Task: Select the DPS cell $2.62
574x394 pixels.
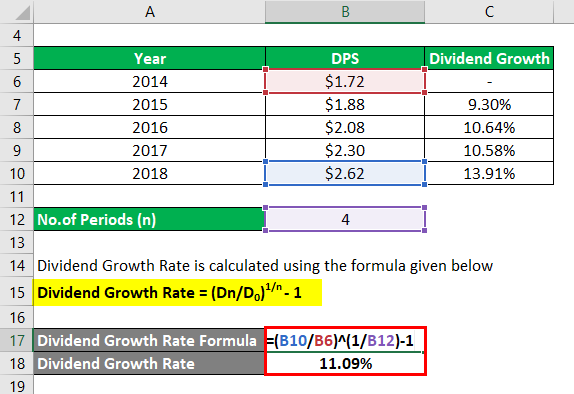Action: 345,173
